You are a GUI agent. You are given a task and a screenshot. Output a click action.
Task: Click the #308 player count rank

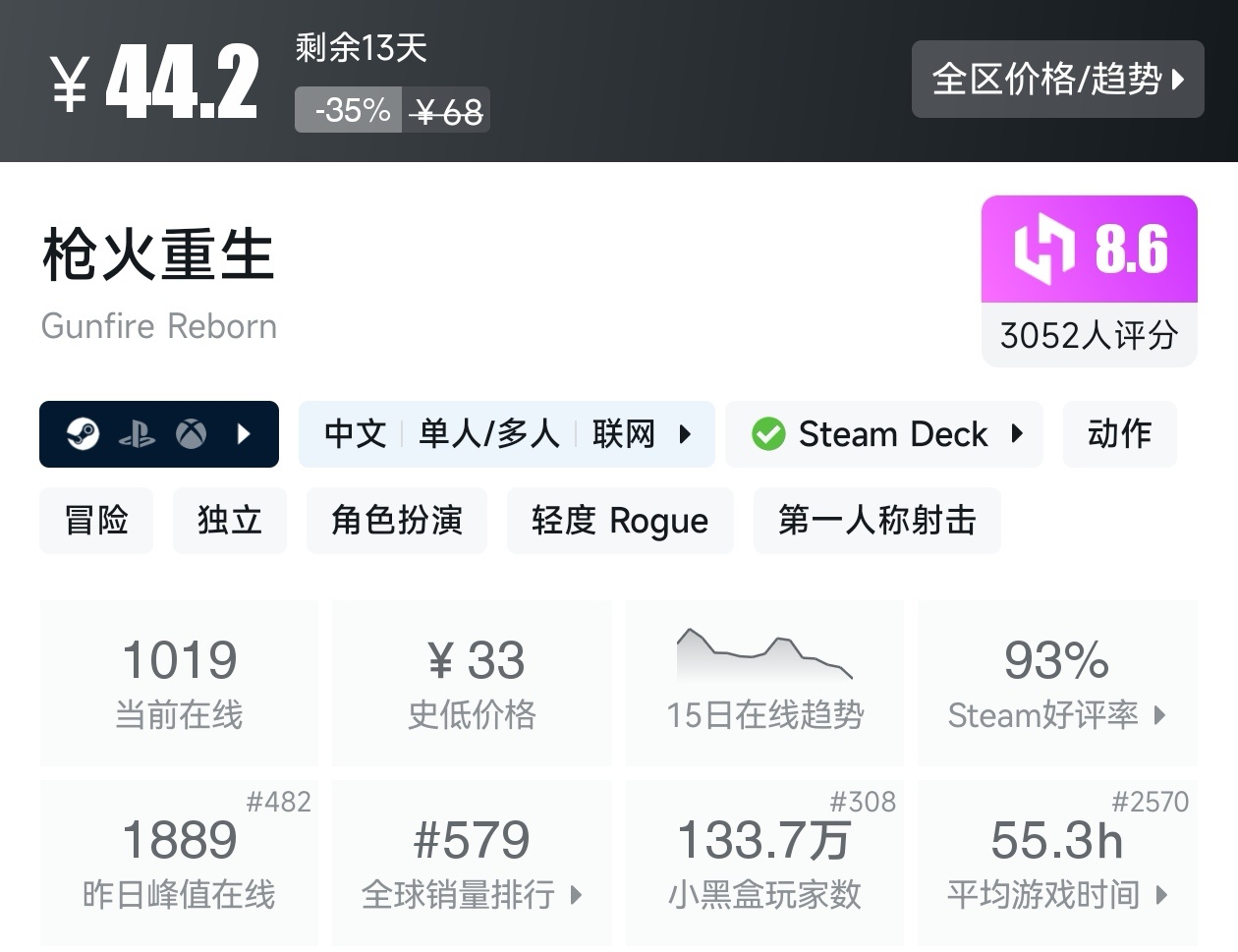(863, 803)
